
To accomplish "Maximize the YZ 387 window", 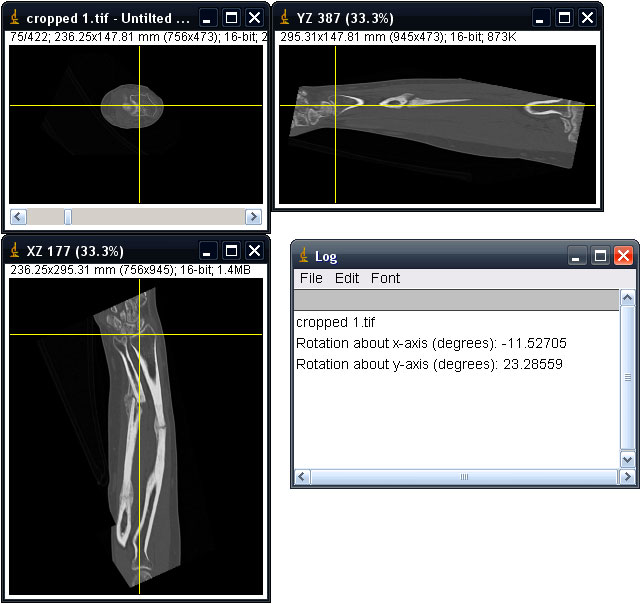I will pyautogui.click(x=564, y=18).
